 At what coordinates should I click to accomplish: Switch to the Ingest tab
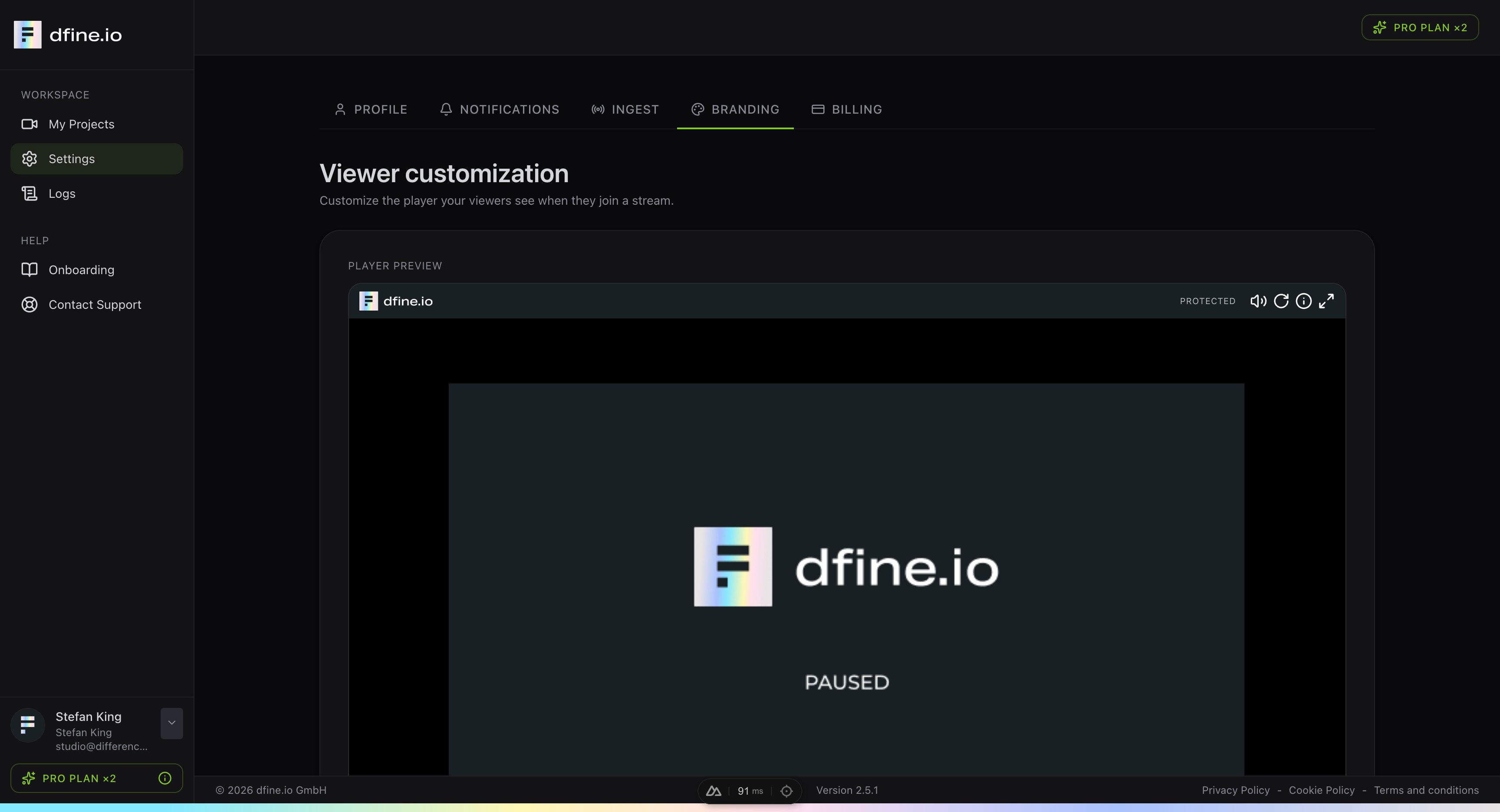[x=625, y=109]
